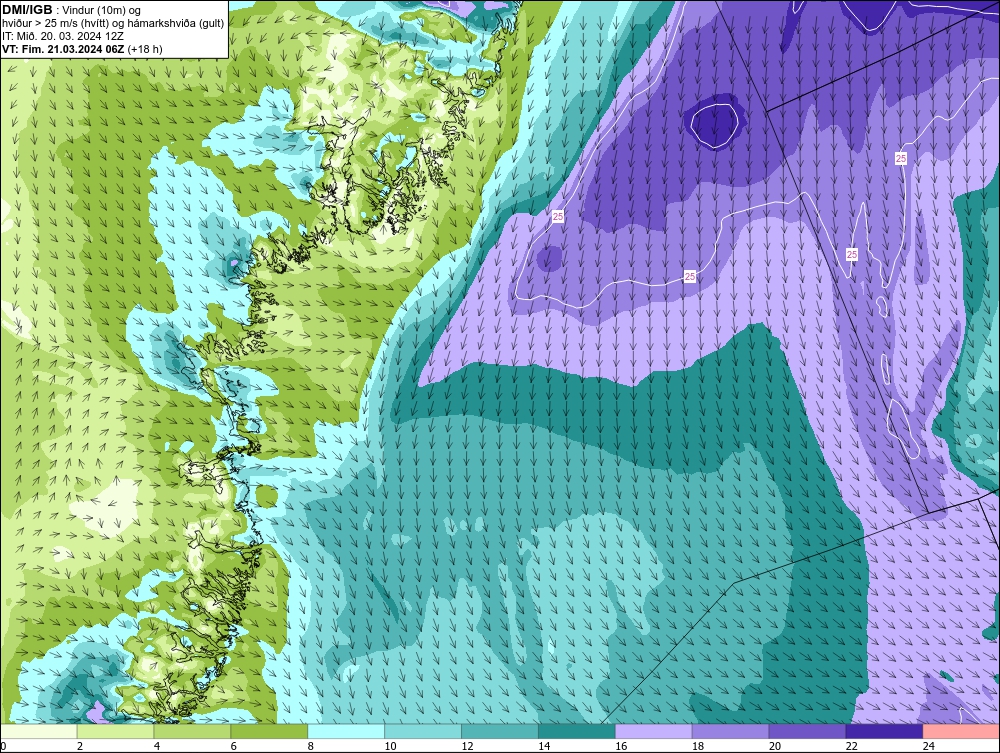Click the legend value '22'
Screen dimensions: 1000x753
pos(851,746)
